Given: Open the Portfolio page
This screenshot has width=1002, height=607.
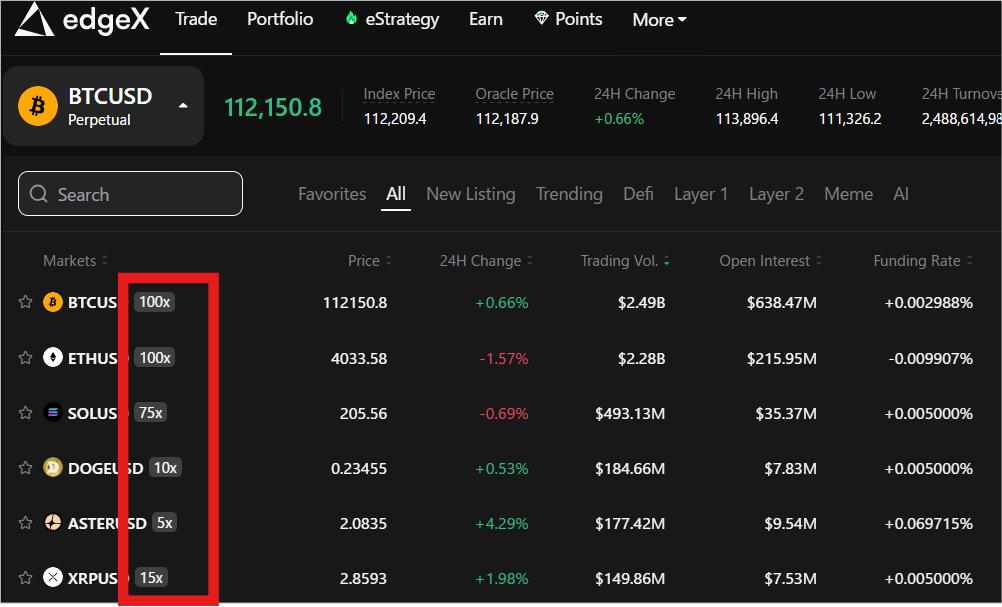Looking at the screenshot, I should 280,20.
